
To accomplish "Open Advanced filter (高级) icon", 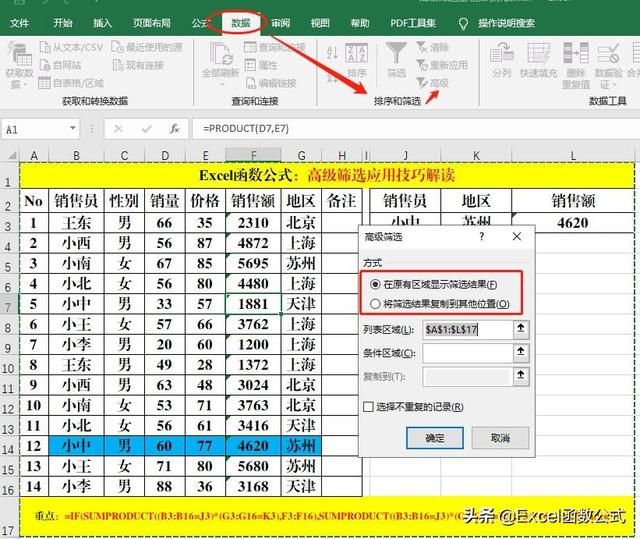I will [x=422, y=83].
